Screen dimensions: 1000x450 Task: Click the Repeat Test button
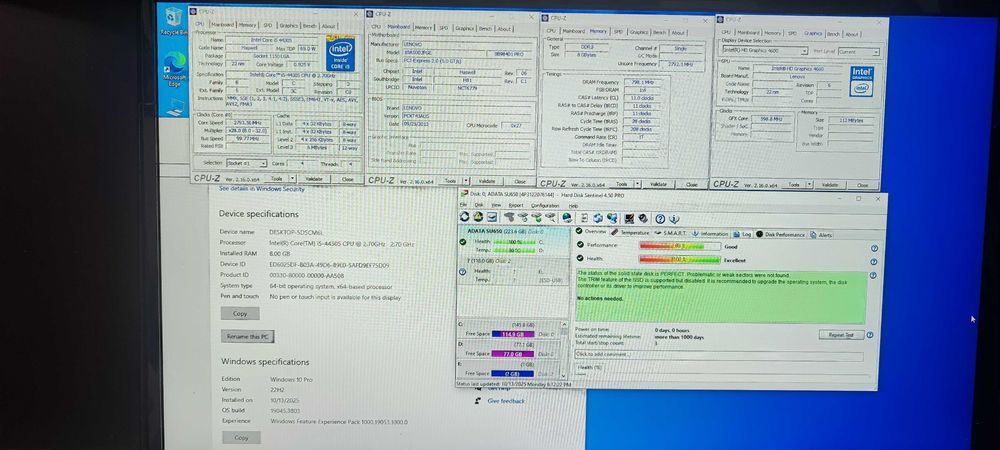pyautogui.click(x=842, y=335)
